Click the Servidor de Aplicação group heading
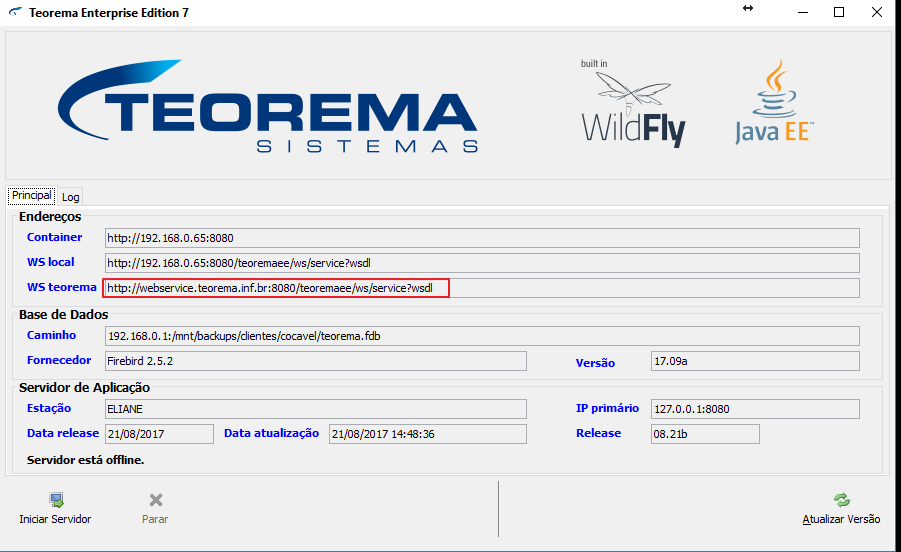901x552 pixels. coord(84,388)
